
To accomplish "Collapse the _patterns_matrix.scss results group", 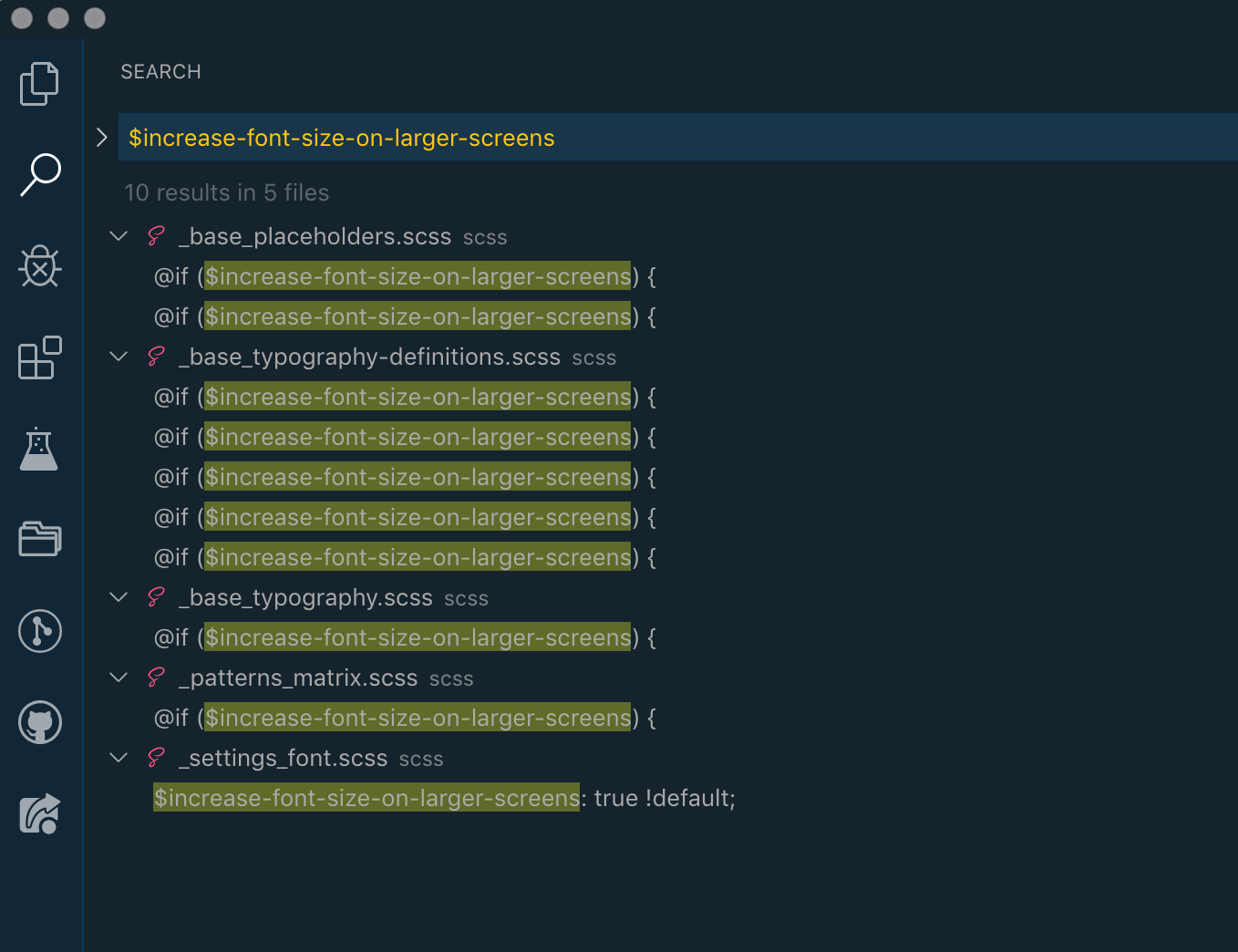I will tap(118, 677).
